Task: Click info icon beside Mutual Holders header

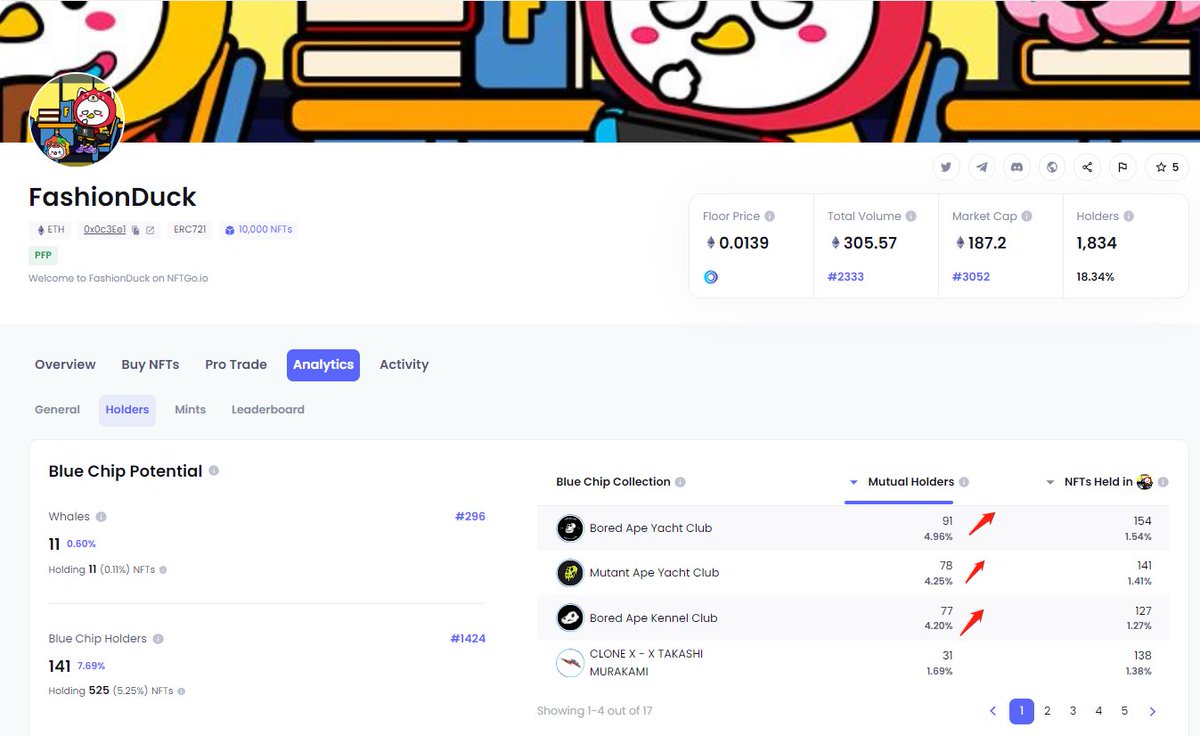Action: pos(964,482)
